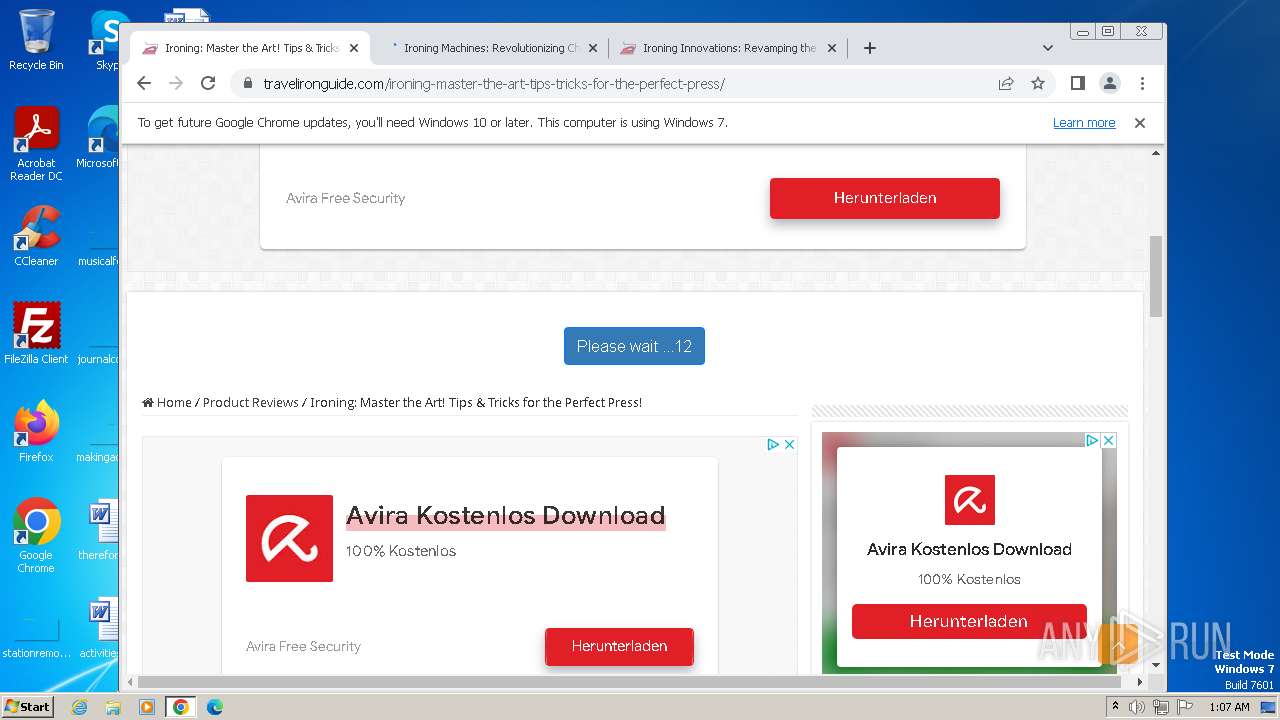This screenshot has height=720, width=1280.
Task: Open network tray icon
Action: pos(1160,707)
